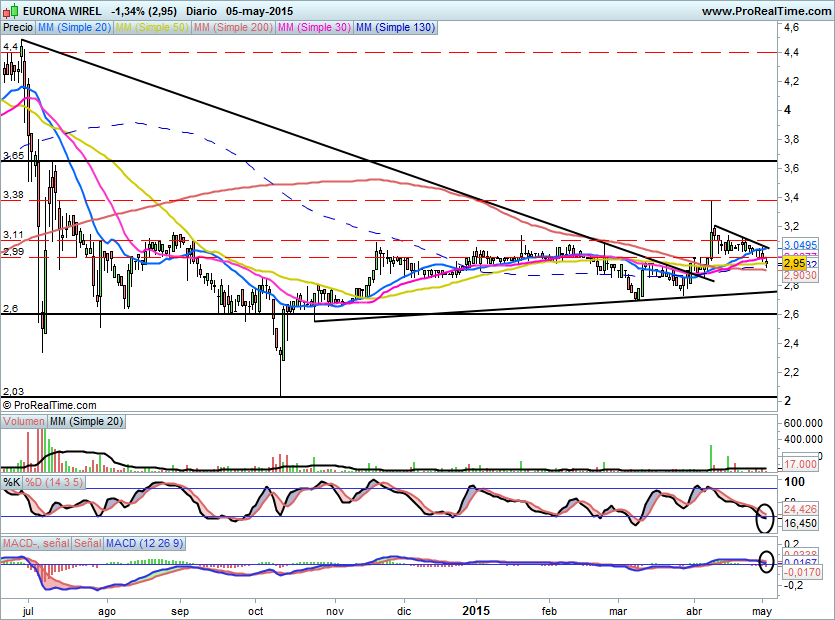Click the yellow 2,95 current price tag
835x620 pixels.
pos(795,263)
